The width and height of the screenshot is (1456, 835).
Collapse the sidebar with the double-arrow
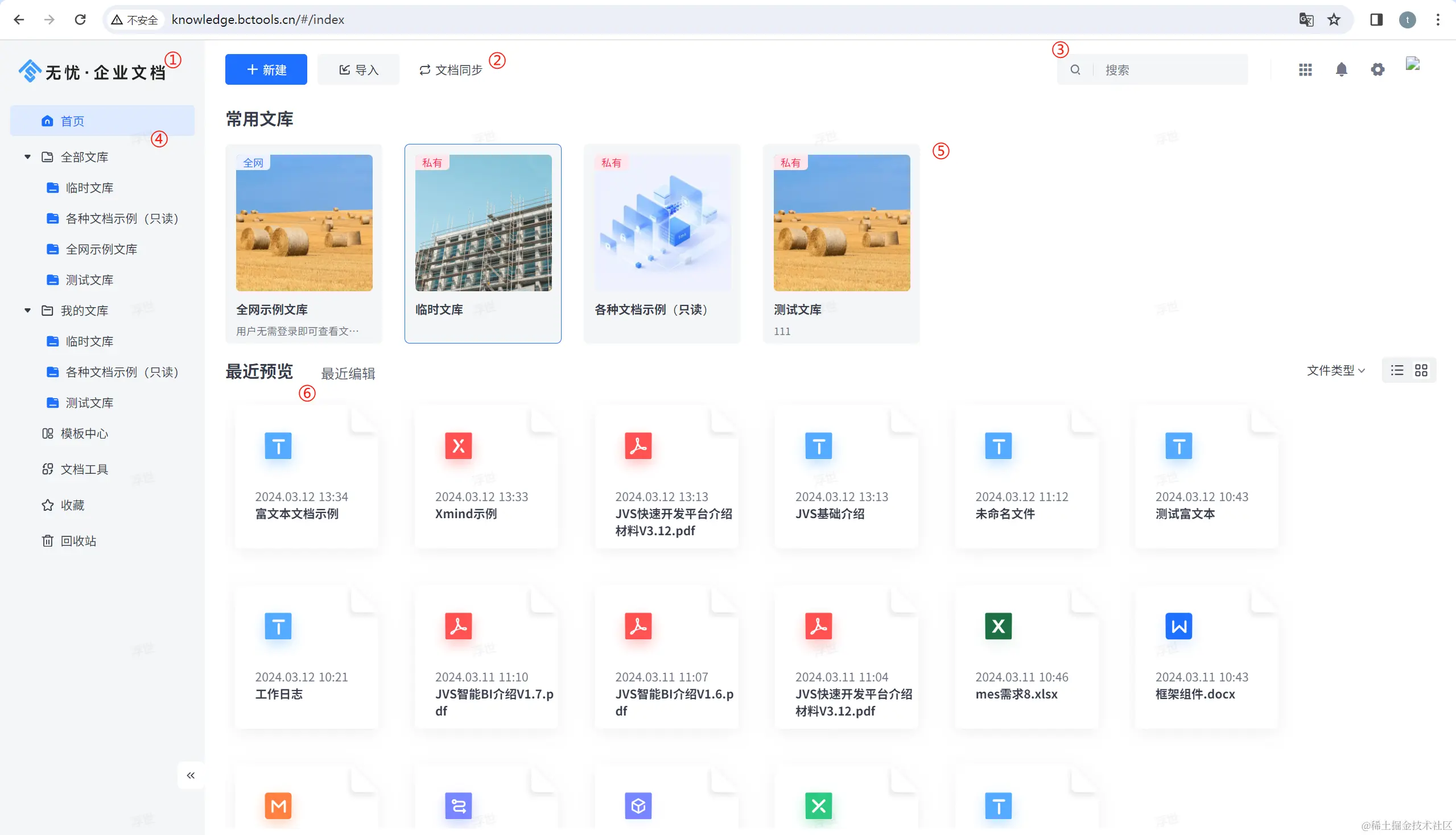tap(191, 775)
